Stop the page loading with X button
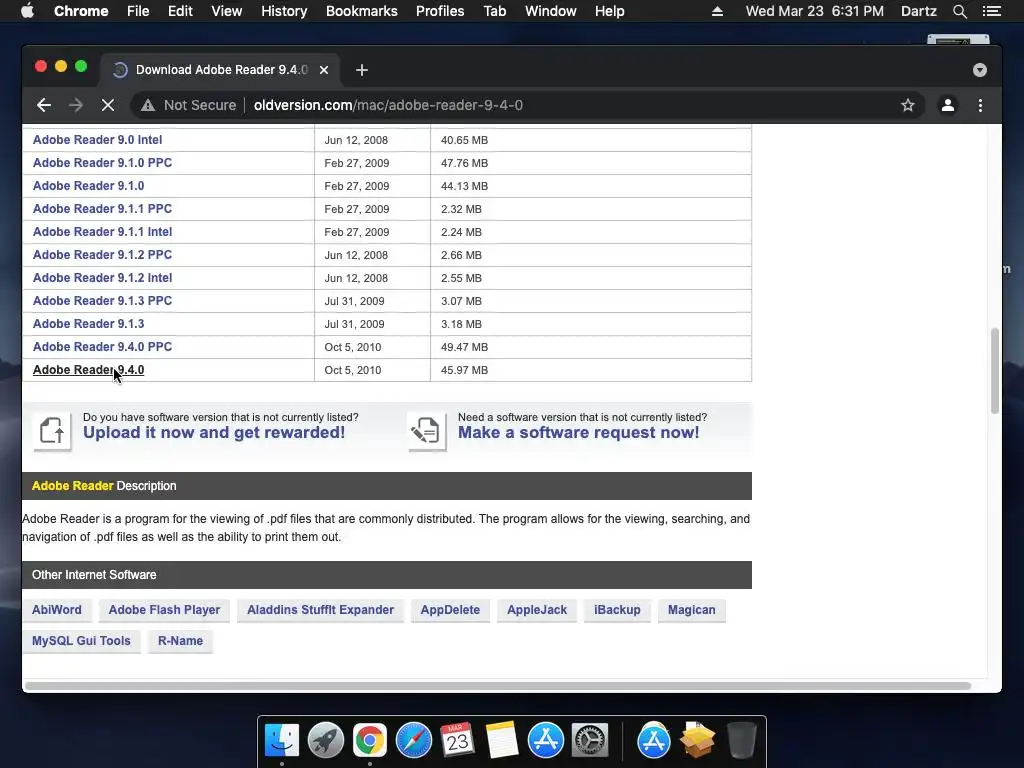This screenshot has width=1024, height=768. tap(108, 105)
